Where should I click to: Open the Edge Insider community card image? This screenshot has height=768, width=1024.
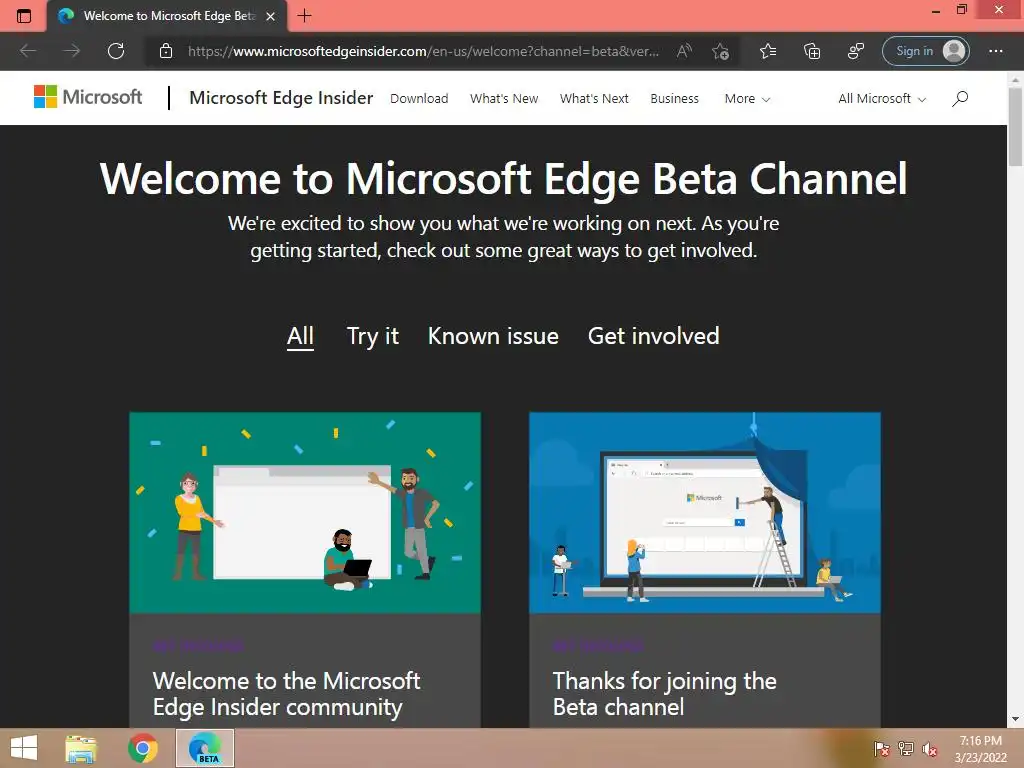(305, 513)
